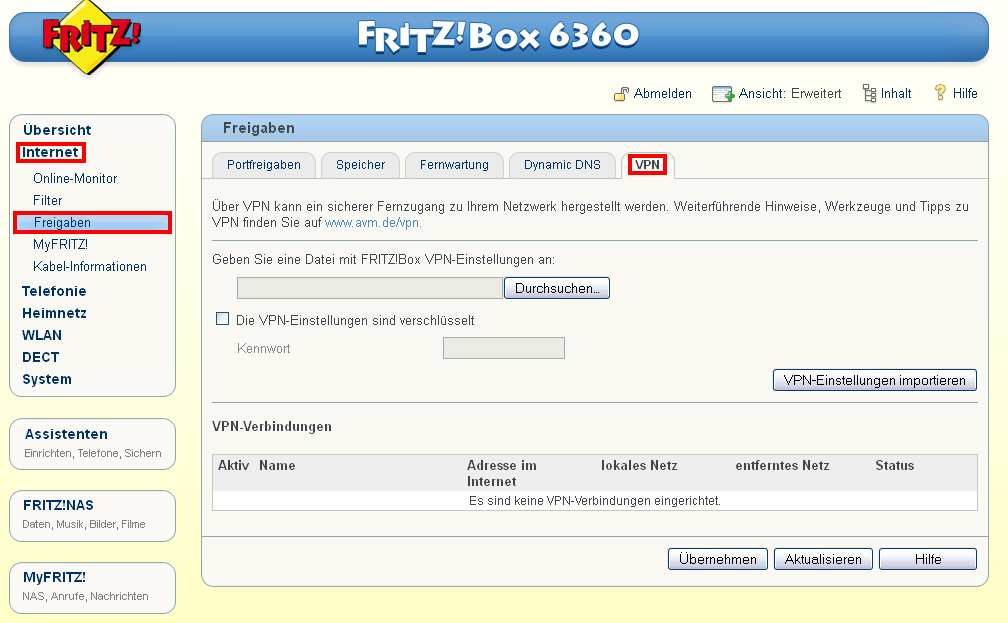Open the MyFRITZ! panel at bottom
The image size is (1008, 623).
tap(93, 588)
